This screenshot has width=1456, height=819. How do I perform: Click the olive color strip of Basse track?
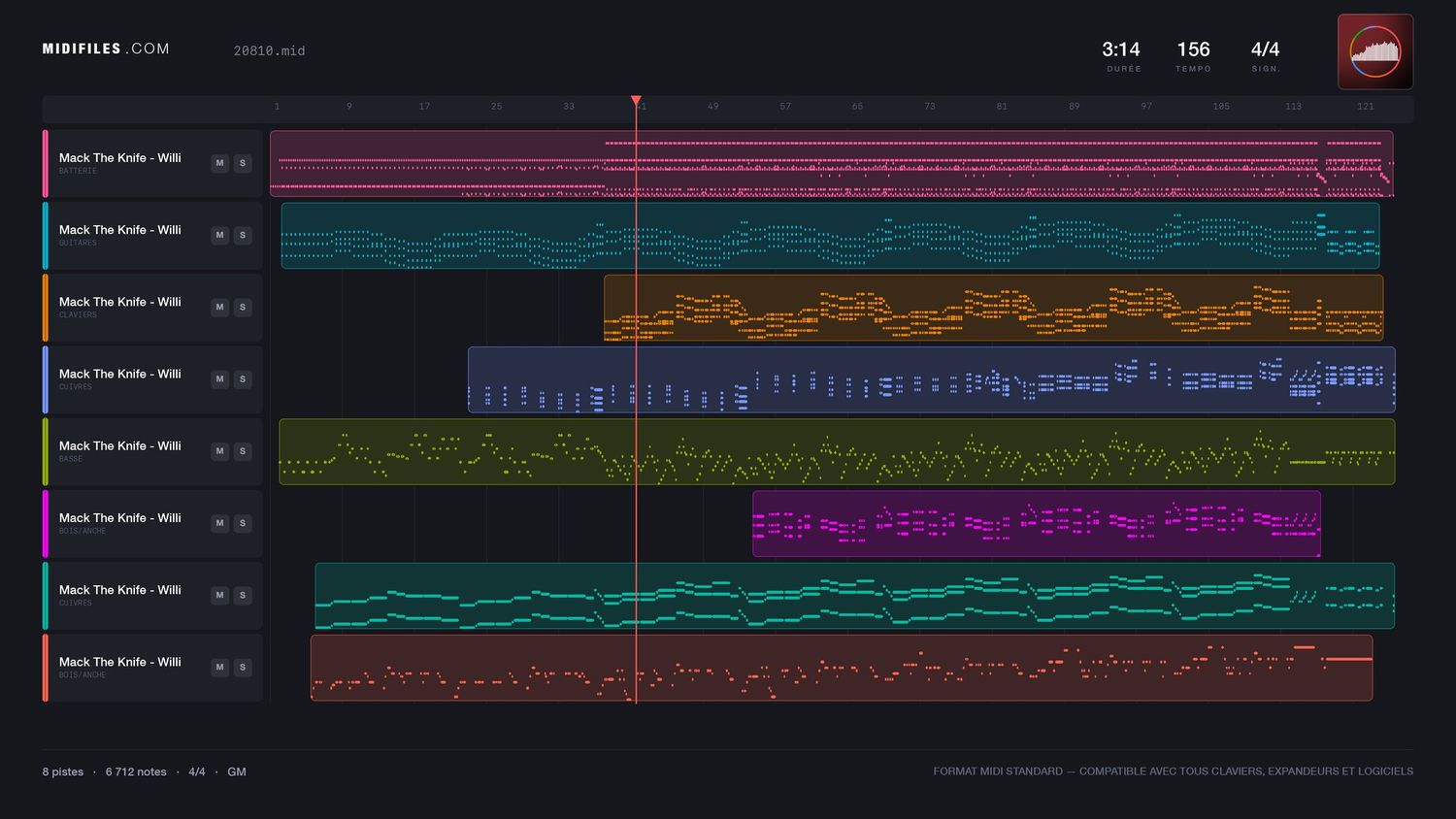pos(46,451)
